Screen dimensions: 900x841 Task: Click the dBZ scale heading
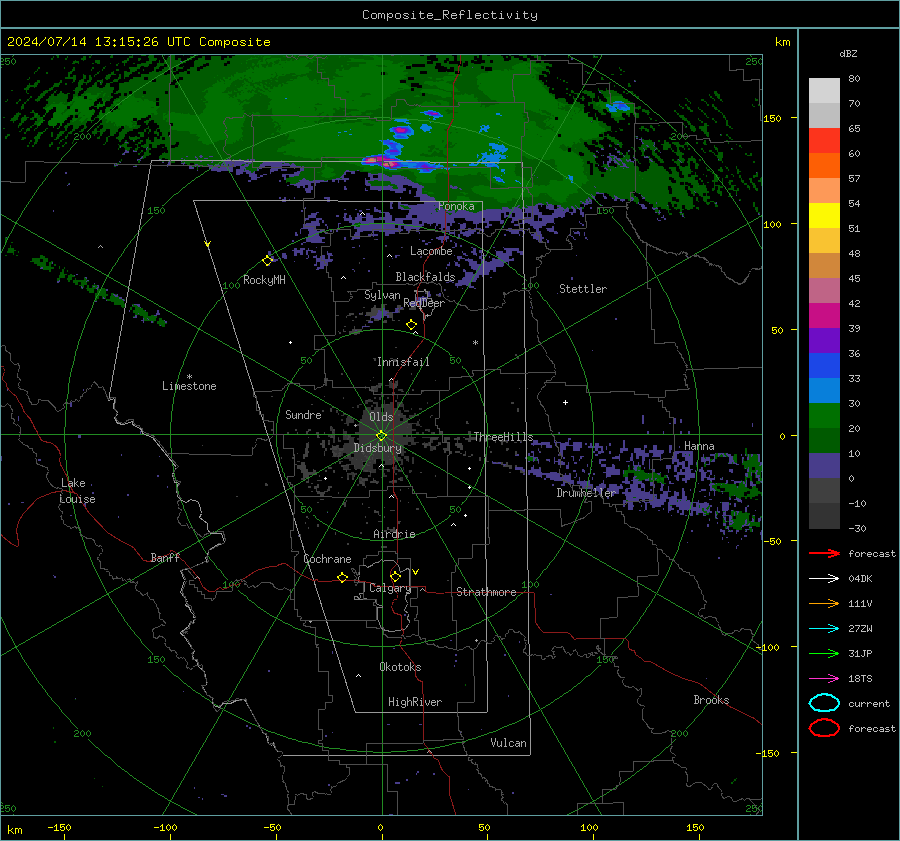tap(848, 53)
